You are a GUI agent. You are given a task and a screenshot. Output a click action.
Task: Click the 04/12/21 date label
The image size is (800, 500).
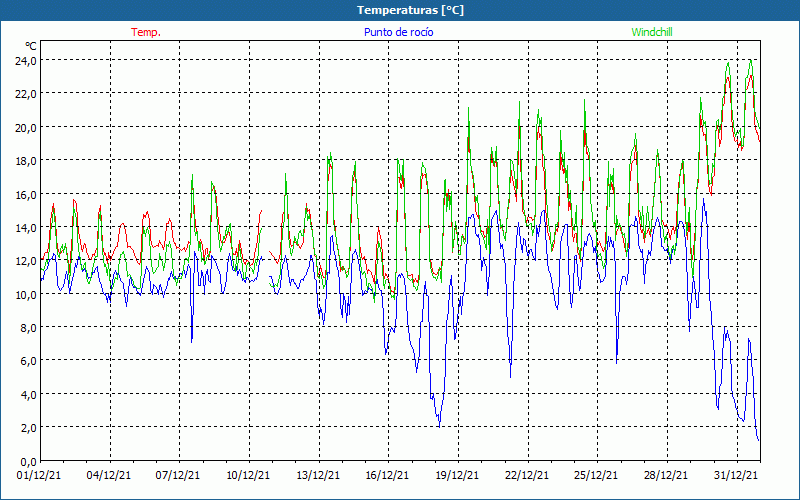(109, 475)
